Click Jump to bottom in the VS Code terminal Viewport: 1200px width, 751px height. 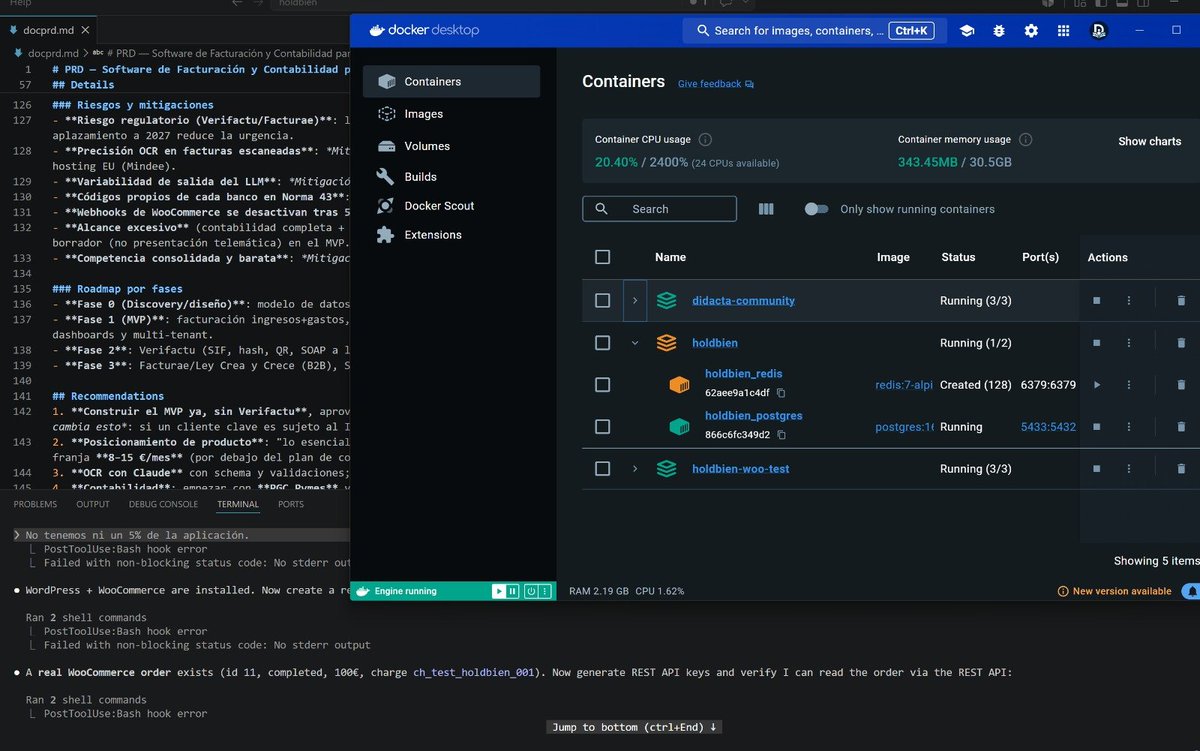click(x=635, y=727)
